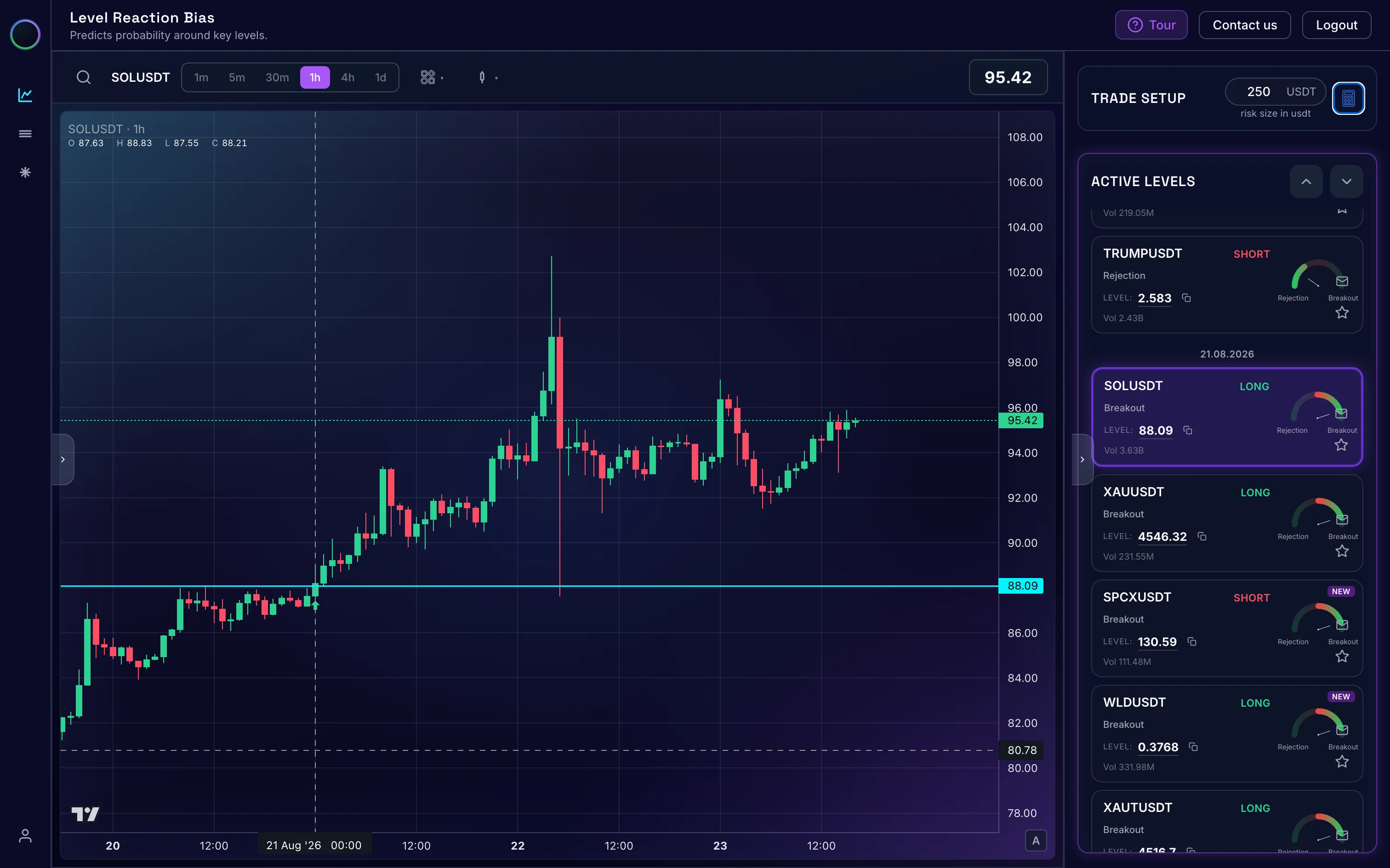
Task: Click the SOLUSDT symbol name
Action: pos(141,78)
